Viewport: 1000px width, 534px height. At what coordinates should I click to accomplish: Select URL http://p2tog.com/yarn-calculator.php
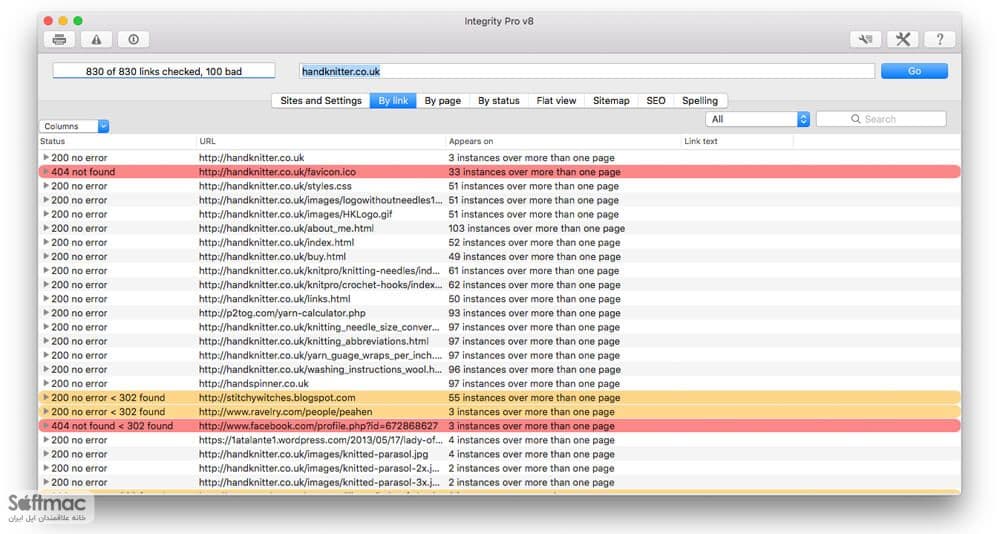click(282, 313)
